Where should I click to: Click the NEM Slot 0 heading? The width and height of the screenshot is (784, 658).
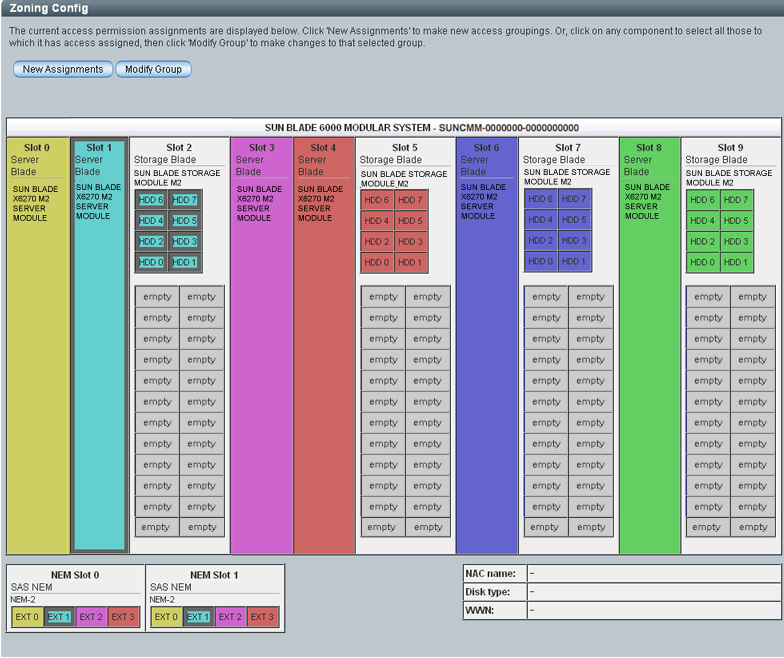point(75,575)
